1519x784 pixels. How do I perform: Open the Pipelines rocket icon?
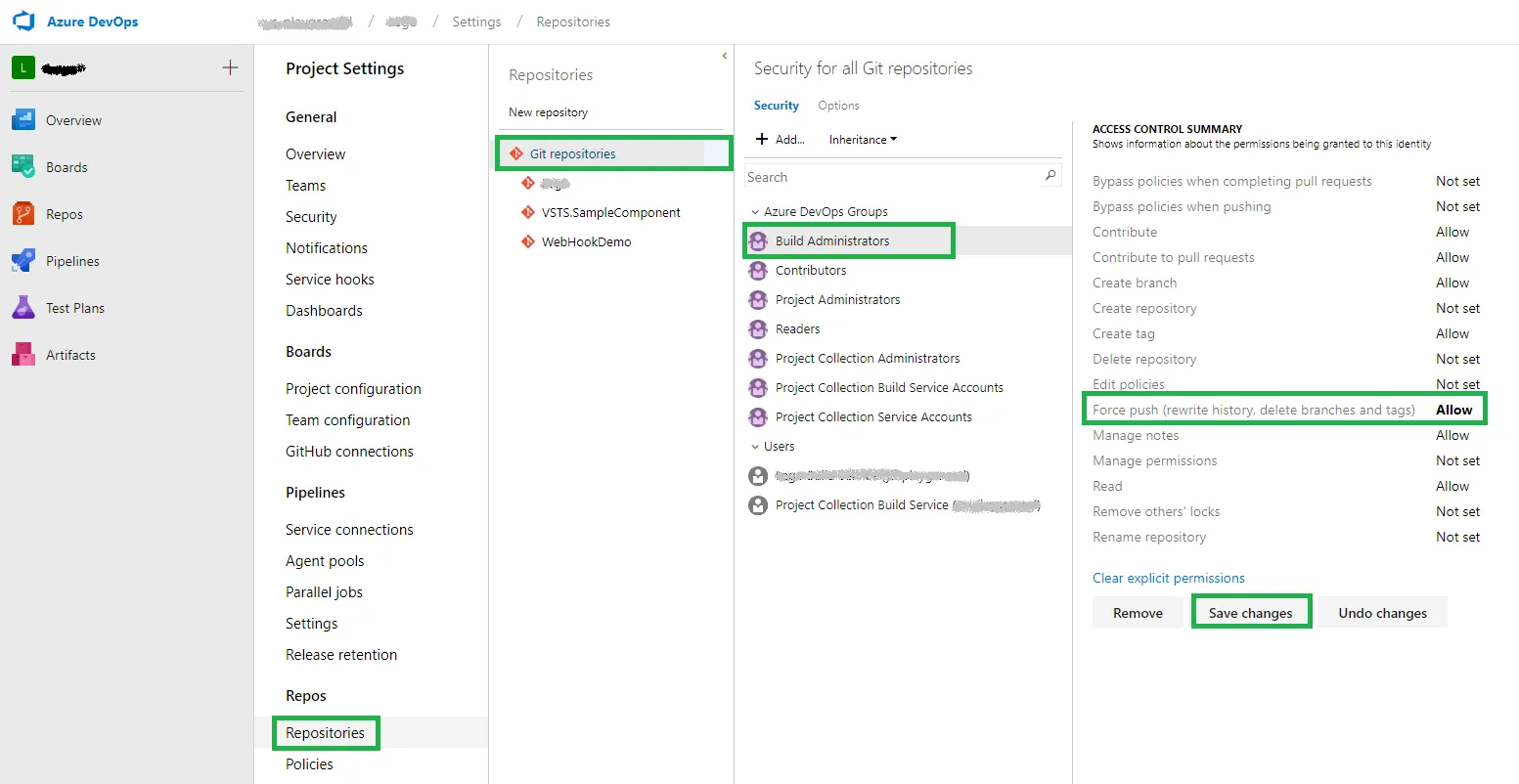(x=23, y=261)
